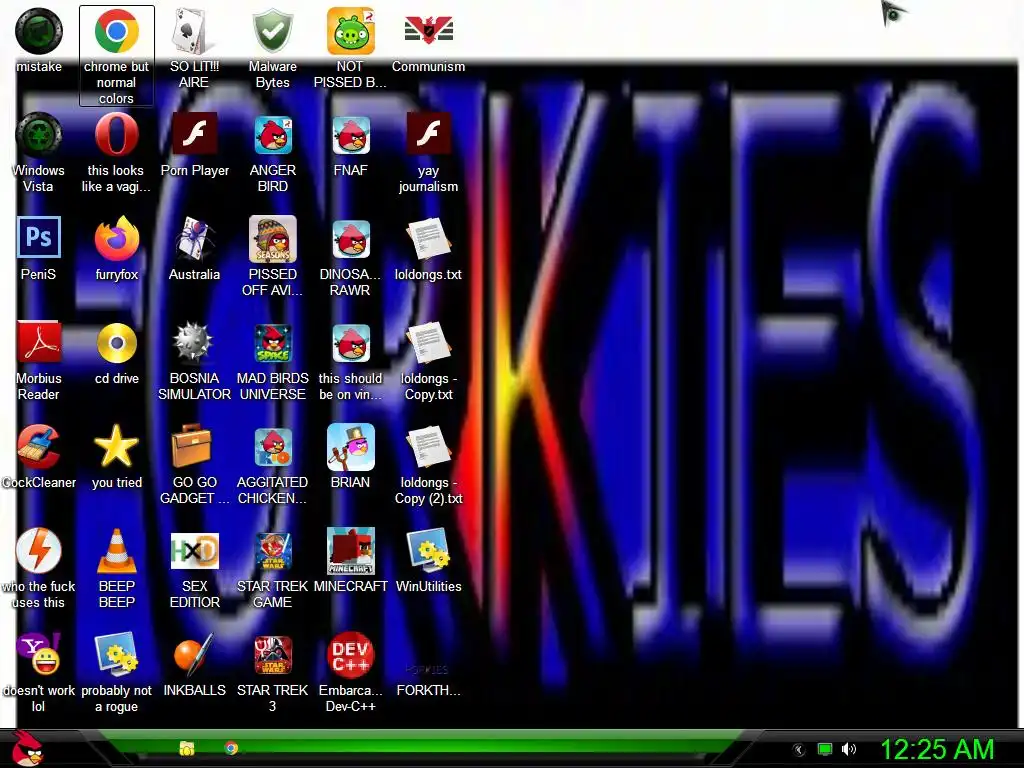Launch the Malware Bytes shortcut

(272, 31)
